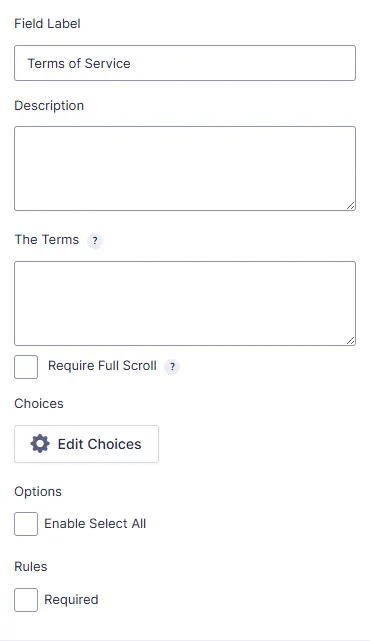
Task: Mark the field as Required
Action: pyautogui.click(x=26, y=600)
